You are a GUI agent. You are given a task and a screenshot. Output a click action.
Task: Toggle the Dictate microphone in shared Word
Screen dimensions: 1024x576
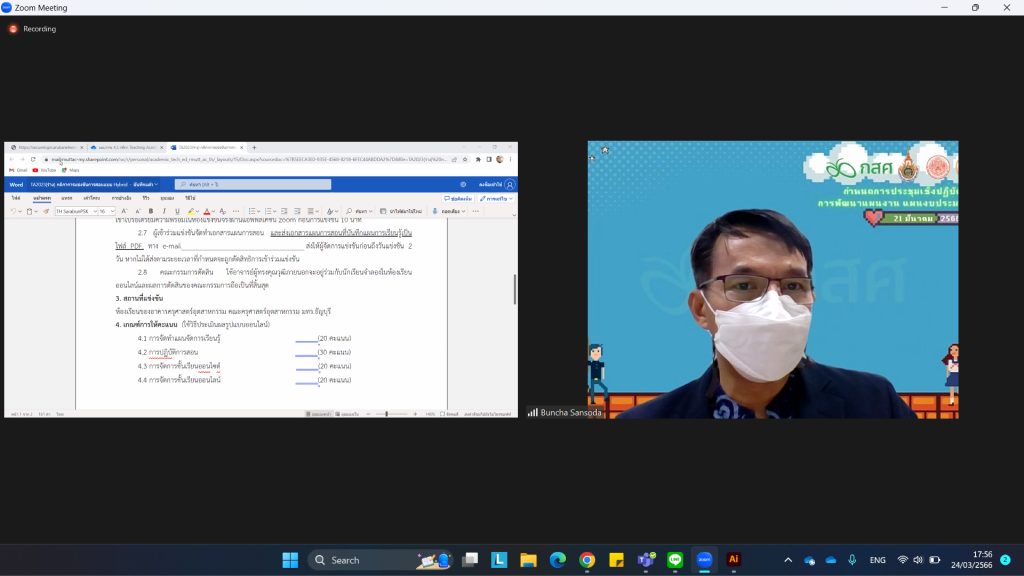[x=435, y=212]
